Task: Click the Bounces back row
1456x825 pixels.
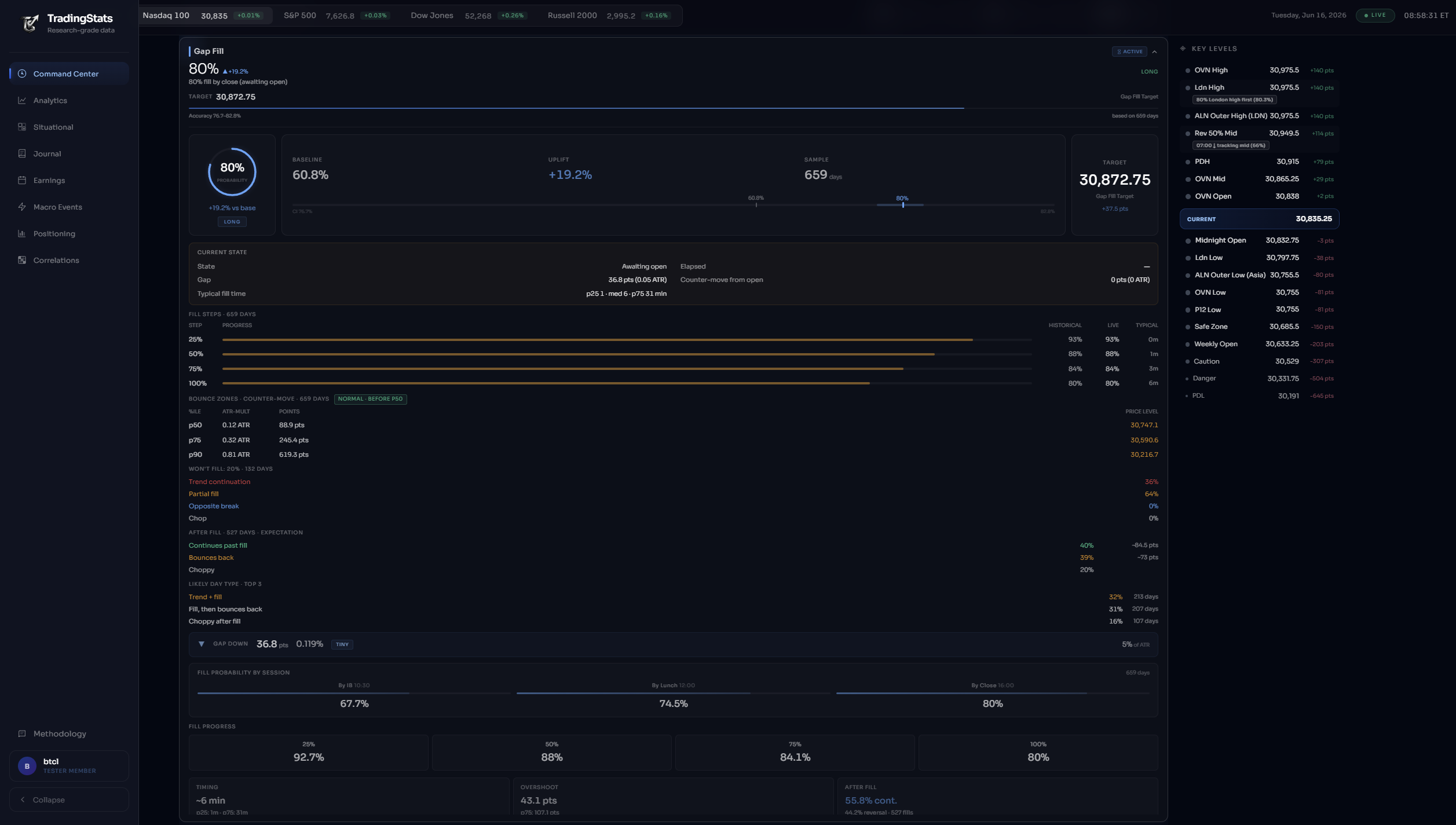Action: (x=673, y=558)
